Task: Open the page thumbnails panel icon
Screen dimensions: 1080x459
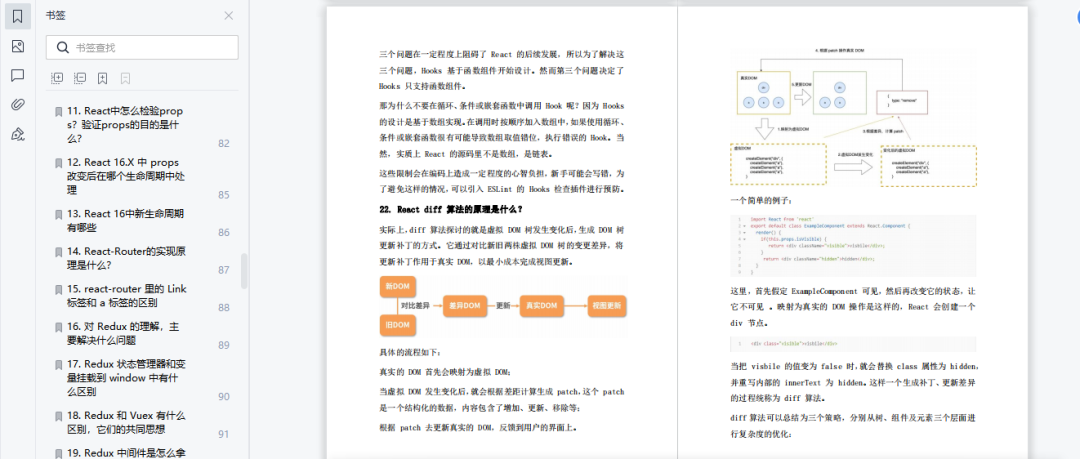Action: (x=18, y=46)
